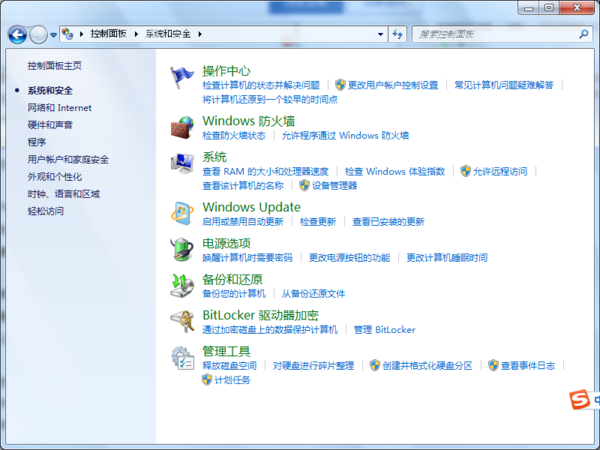Screen dimensions: 600x450
Task: Select 时钟、语言和区域 in sidebar
Action: pos(64,194)
